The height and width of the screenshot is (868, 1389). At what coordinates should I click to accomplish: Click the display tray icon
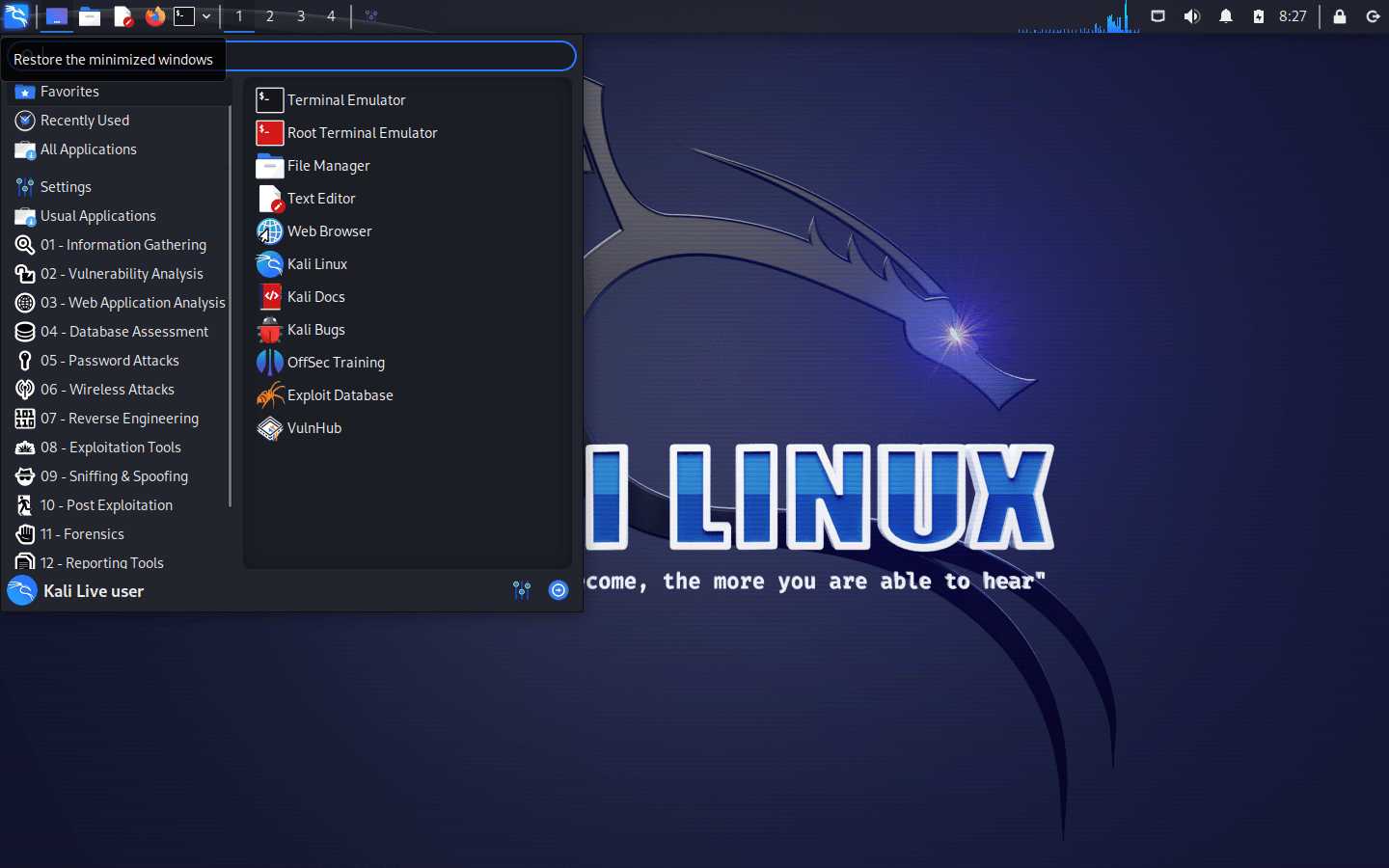(1158, 16)
